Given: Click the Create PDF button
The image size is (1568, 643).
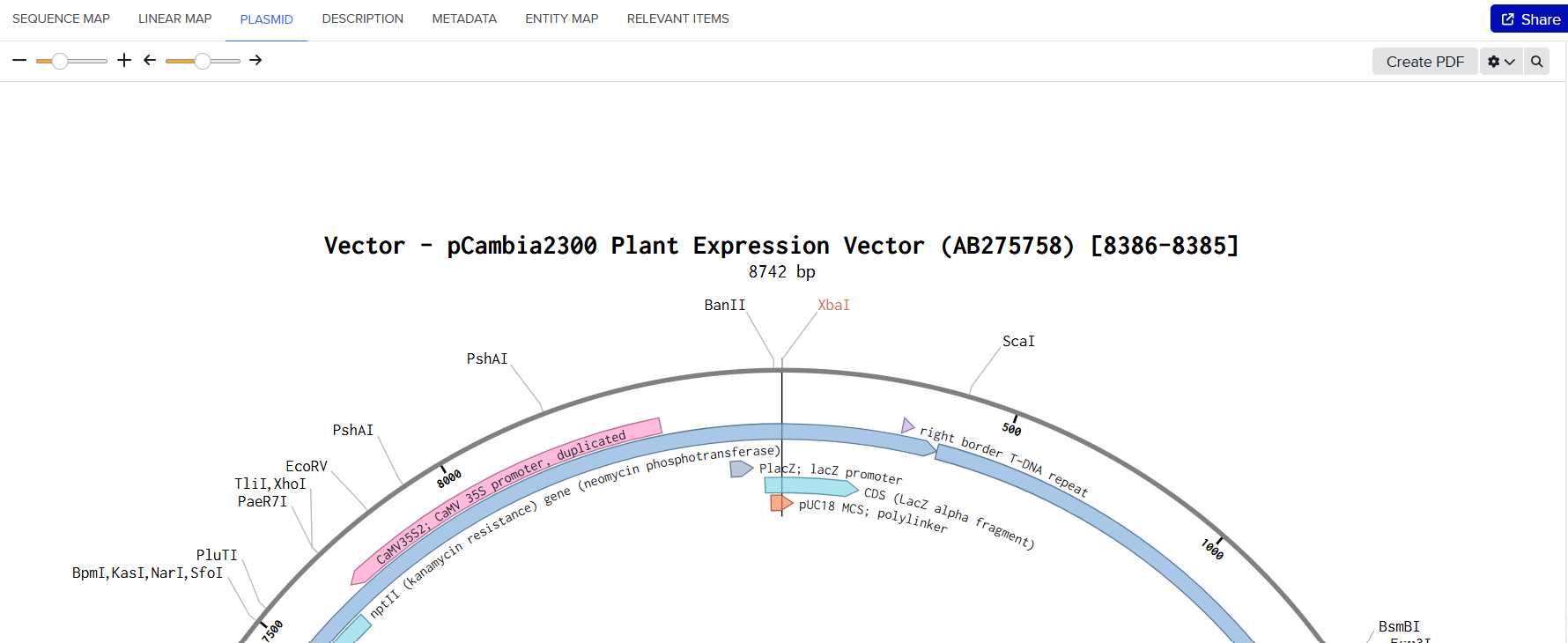Looking at the screenshot, I should tap(1424, 62).
